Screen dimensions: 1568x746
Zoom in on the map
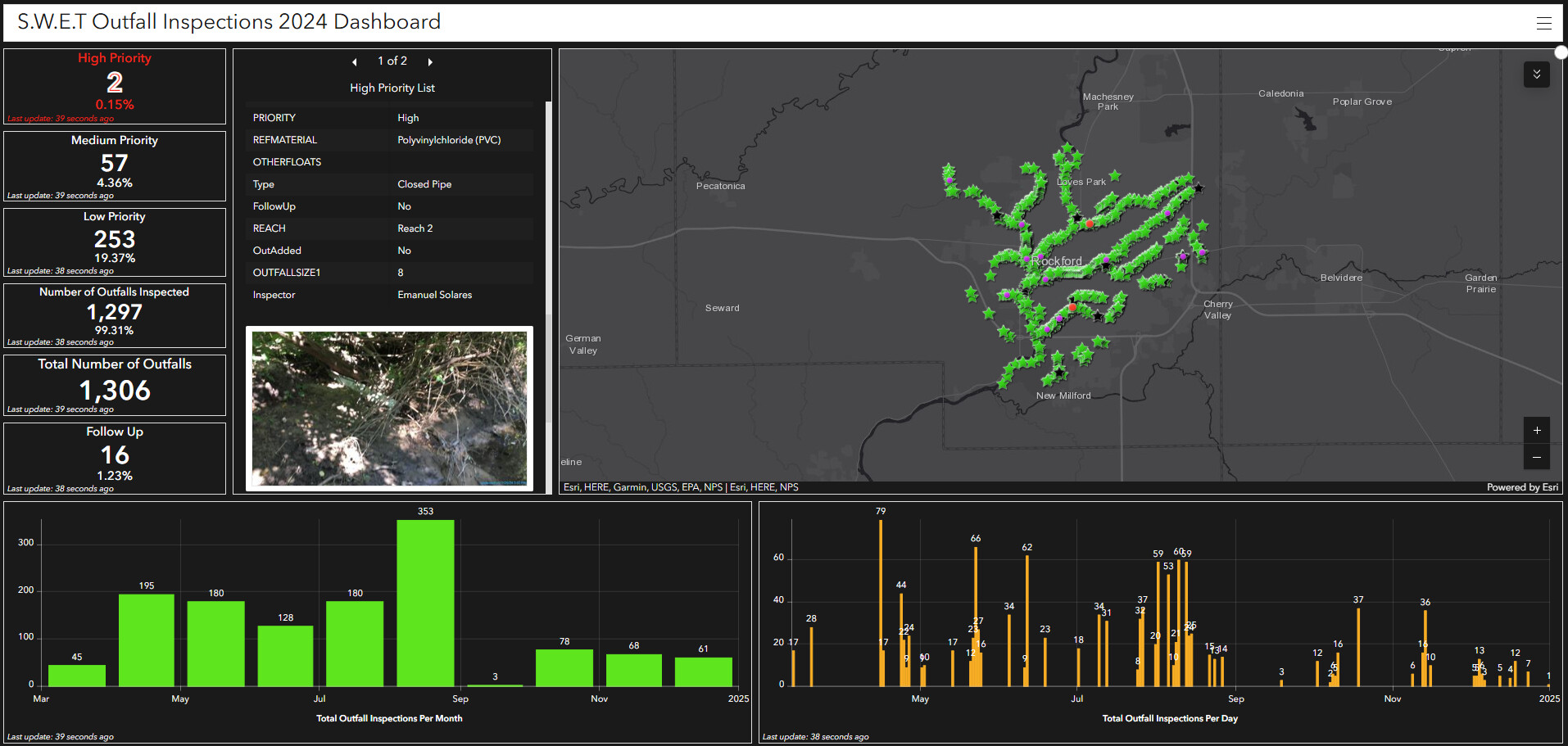[1536, 430]
